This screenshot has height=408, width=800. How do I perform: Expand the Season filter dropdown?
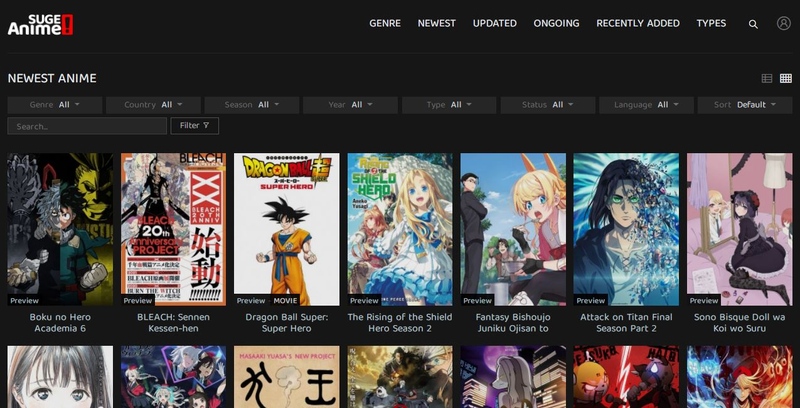point(253,105)
